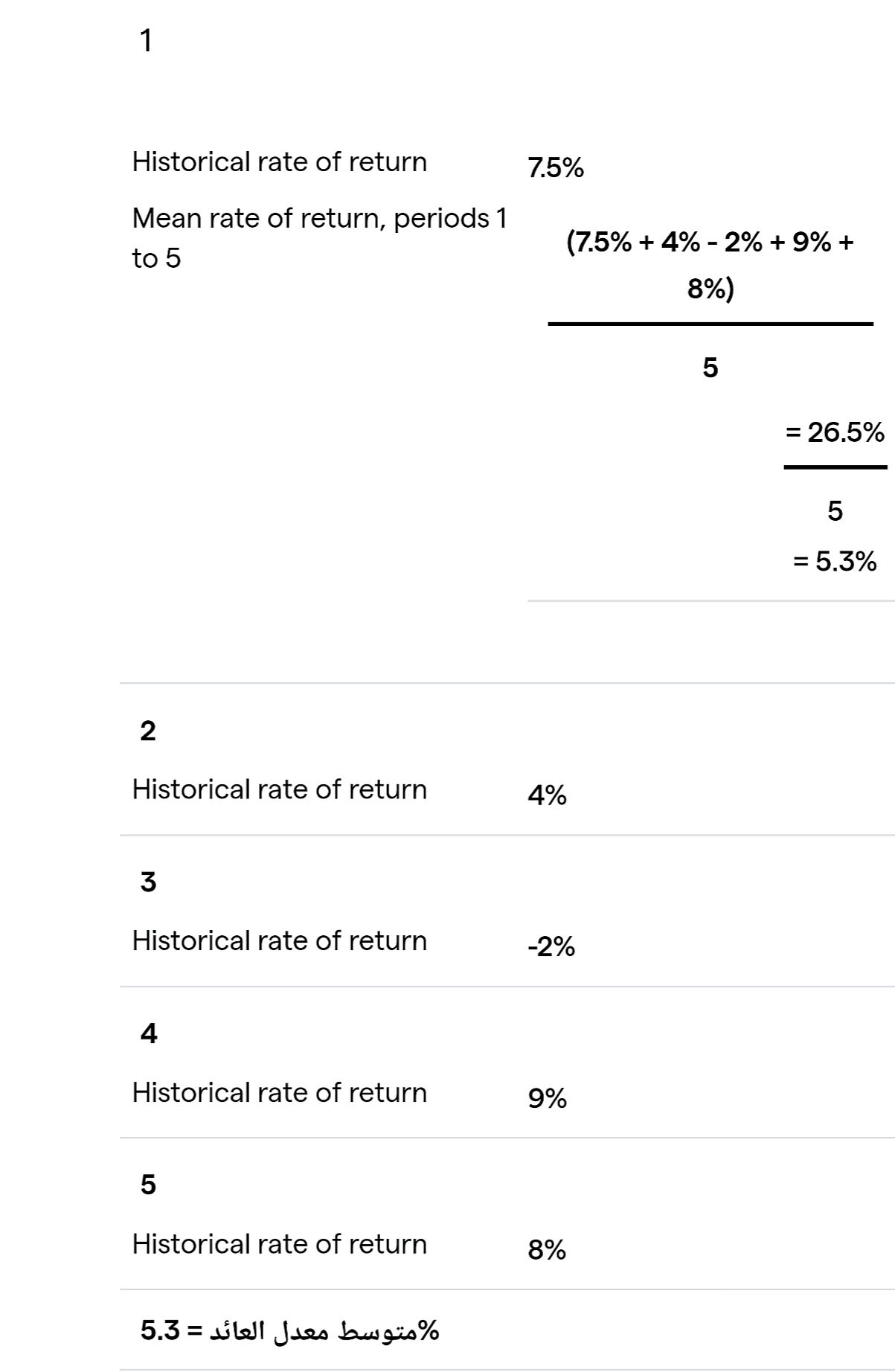
Task: Select the numerator sum '(7.5% + 4% - 2% + 9% + 8%)'
Action: (x=710, y=264)
